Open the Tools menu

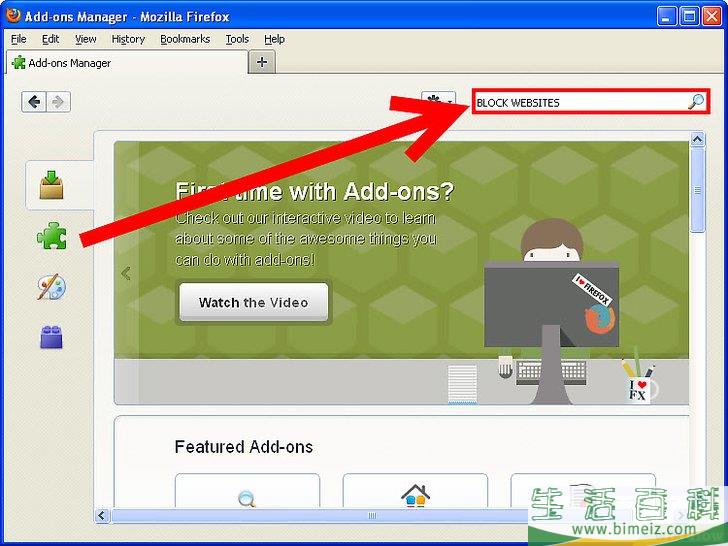237,39
